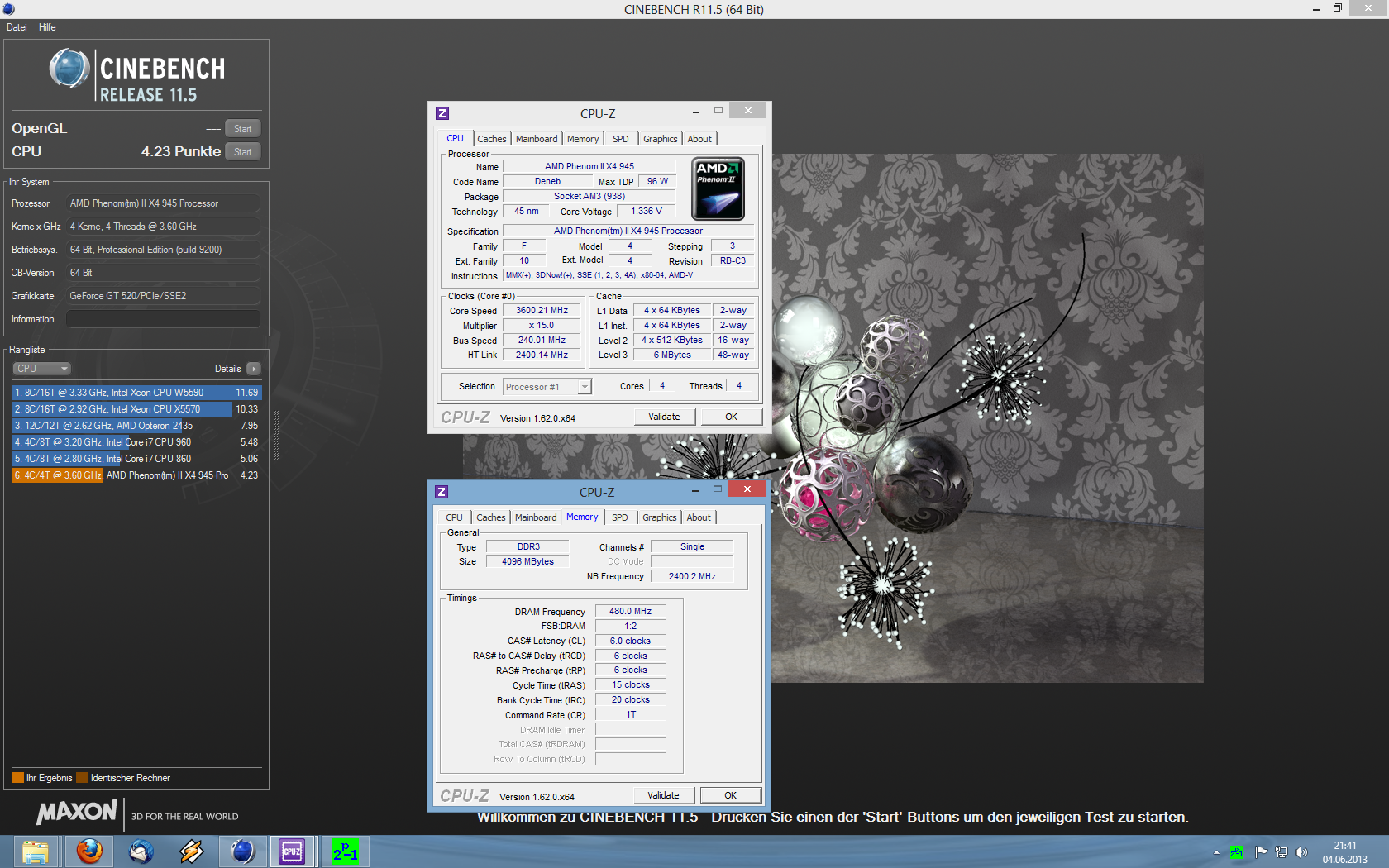Start the OpenGL benchmark
1389x868 pixels.
coord(243,128)
